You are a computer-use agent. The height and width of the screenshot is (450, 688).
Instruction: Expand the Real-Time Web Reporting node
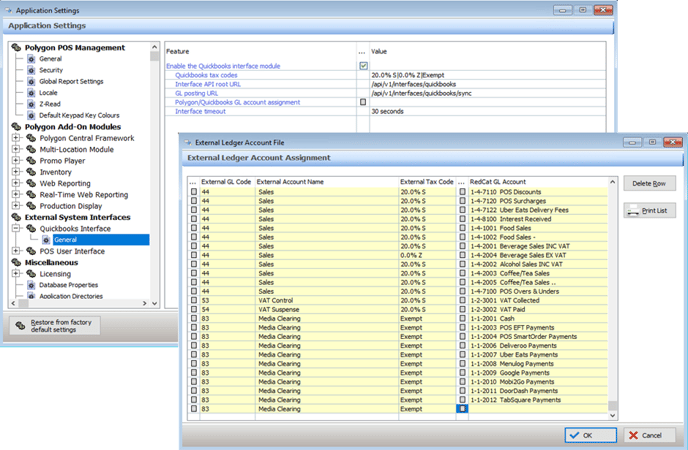pos(16,194)
